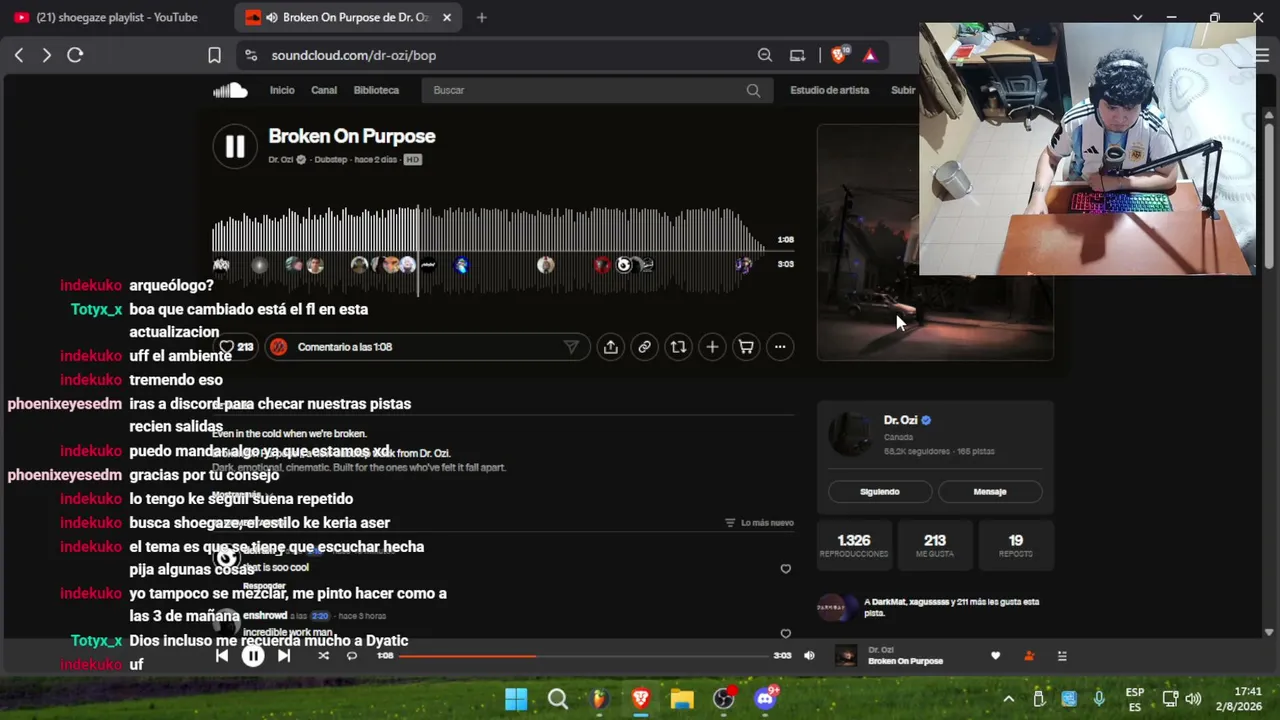Like the 'that is soo cool' comment

point(785,569)
